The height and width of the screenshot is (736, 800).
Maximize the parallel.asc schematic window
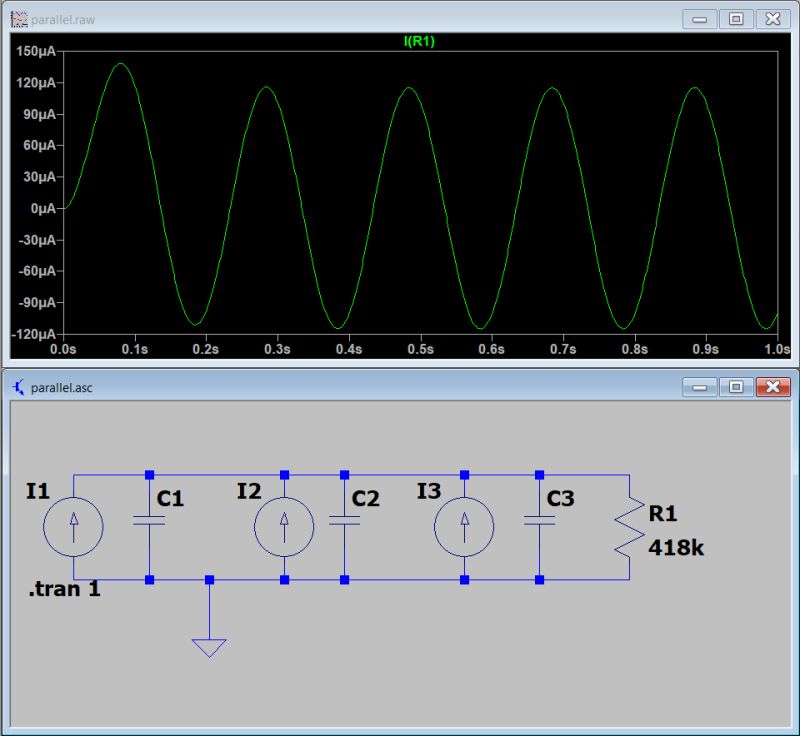coord(736,385)
